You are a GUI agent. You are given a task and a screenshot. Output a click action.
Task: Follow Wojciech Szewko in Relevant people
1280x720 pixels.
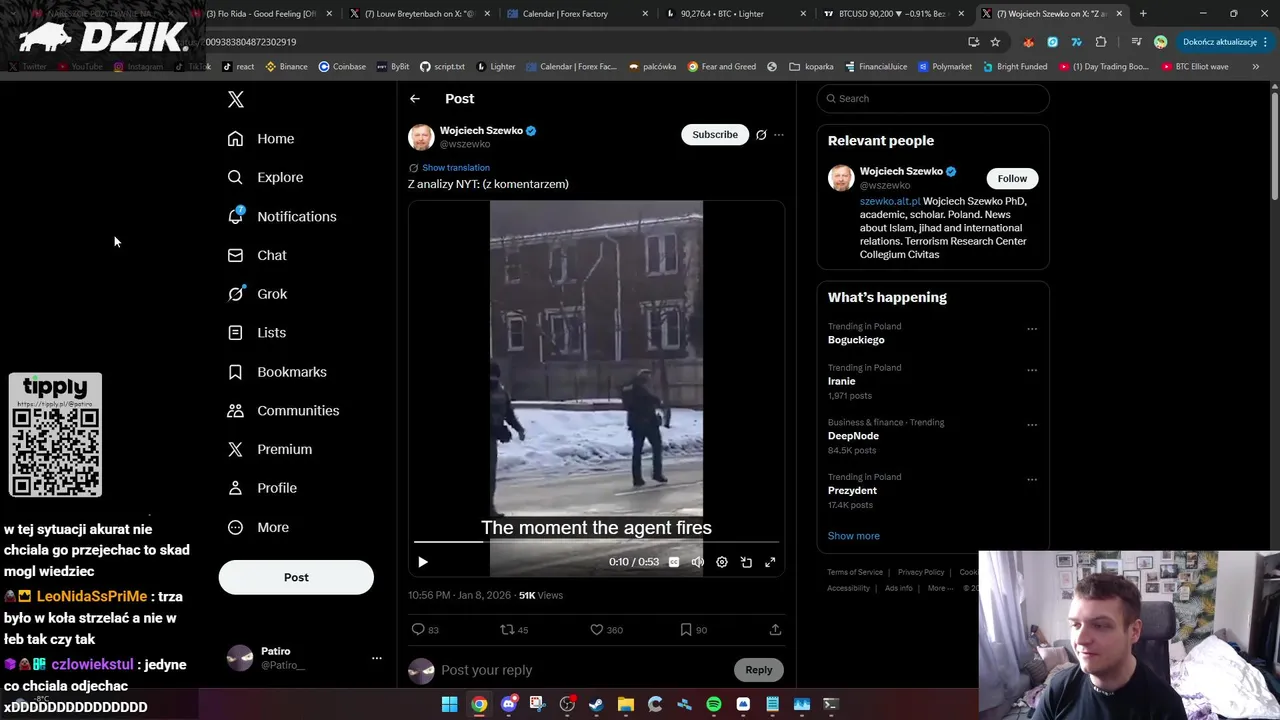(1012, 179)
